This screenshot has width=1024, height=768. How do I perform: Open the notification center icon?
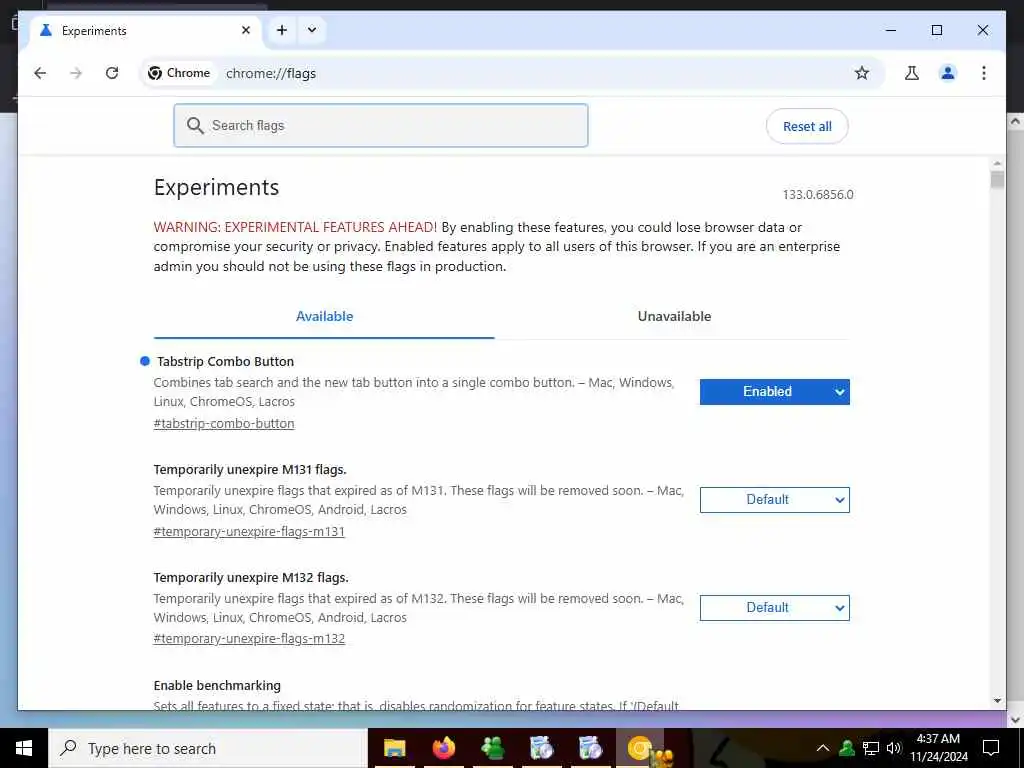(991, 748)
